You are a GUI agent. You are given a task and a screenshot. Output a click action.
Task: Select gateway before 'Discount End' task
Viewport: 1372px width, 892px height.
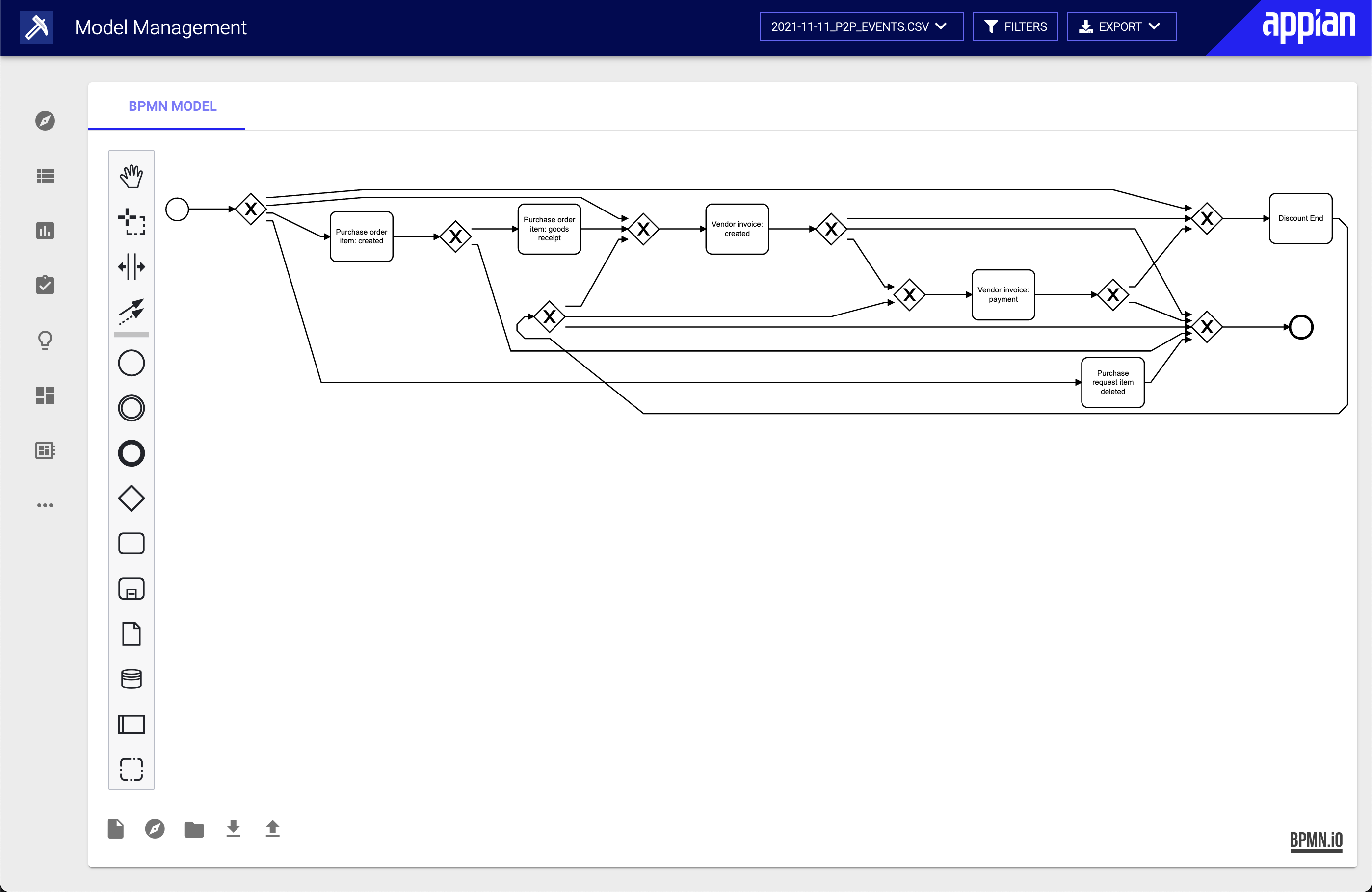coord(1207,218)
